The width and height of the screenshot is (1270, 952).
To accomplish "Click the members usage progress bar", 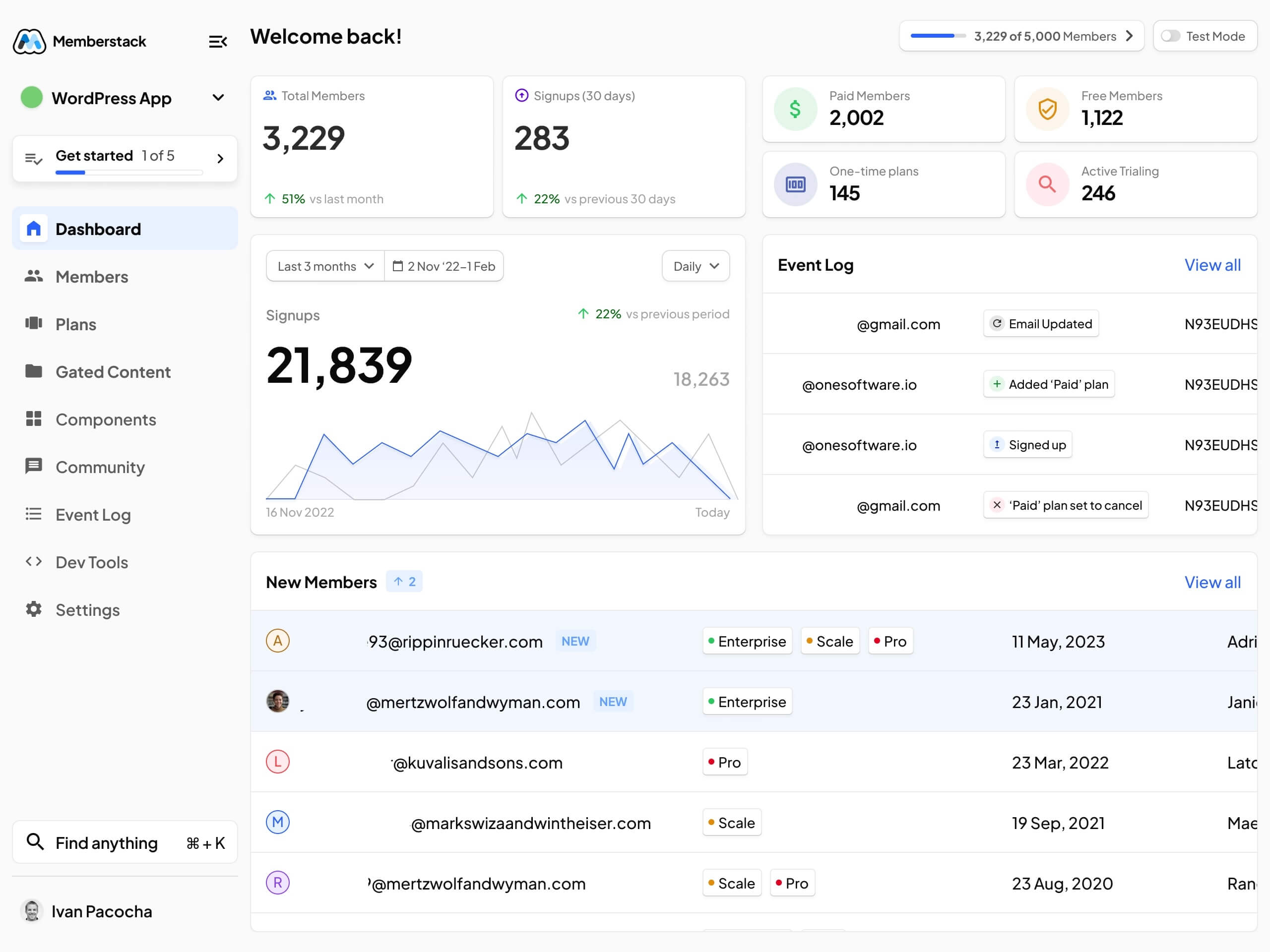I will (938, 36).
